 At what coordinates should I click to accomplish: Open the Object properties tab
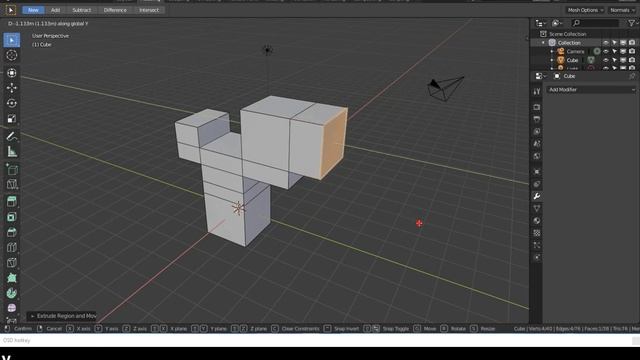point(537,172)
